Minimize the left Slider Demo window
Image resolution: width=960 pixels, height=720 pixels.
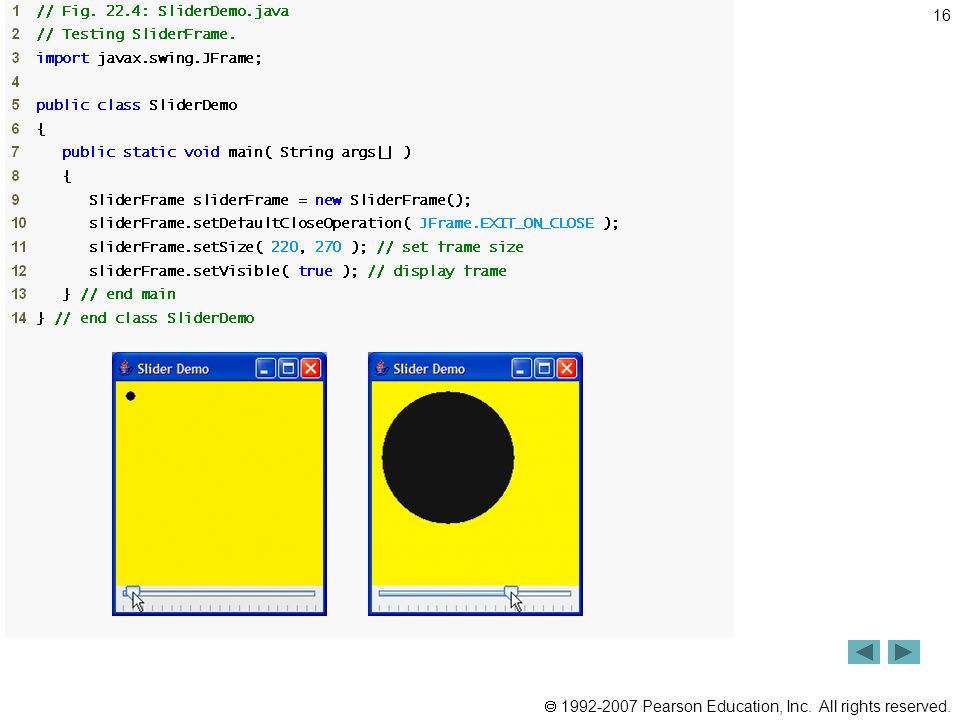tap(265, 369)
